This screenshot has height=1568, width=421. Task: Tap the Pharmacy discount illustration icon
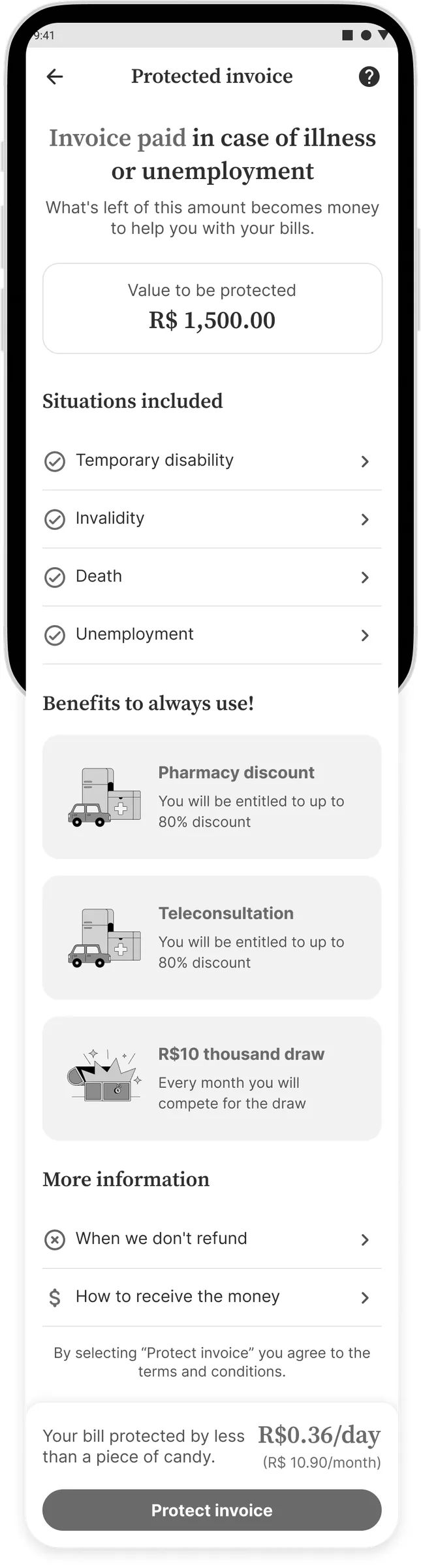pyautogui.click(x=104, y=797)
